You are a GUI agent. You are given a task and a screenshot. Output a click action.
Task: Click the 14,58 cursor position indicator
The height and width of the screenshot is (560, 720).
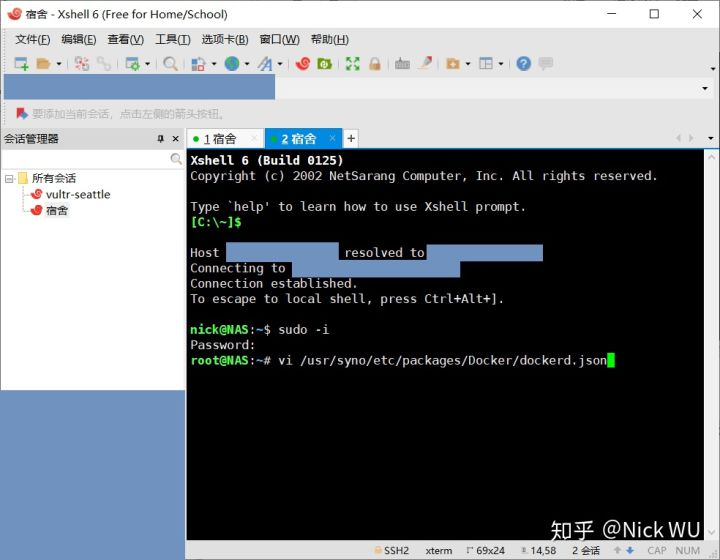point(539,550)
